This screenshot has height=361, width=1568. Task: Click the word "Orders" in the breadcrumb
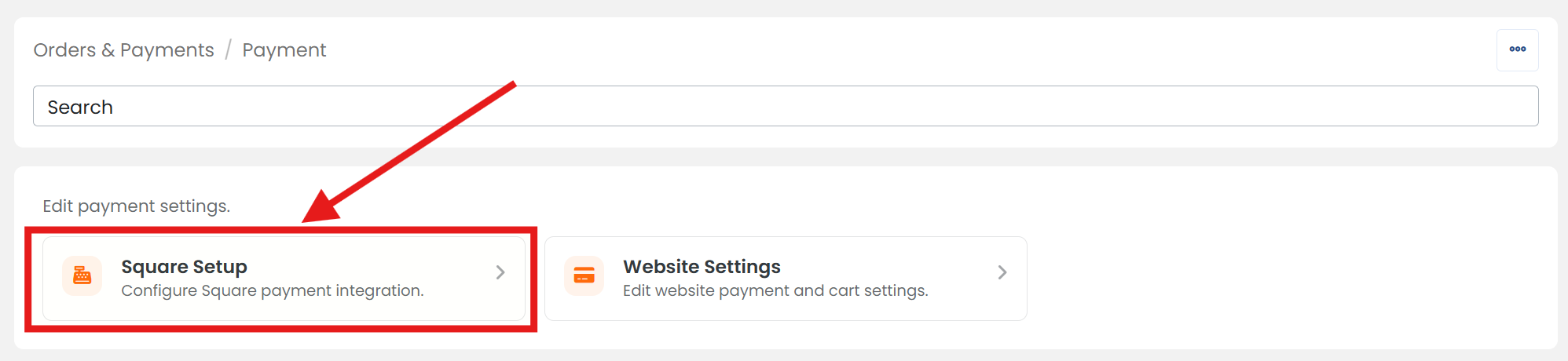pyautogui.click(x=64, y=50)
